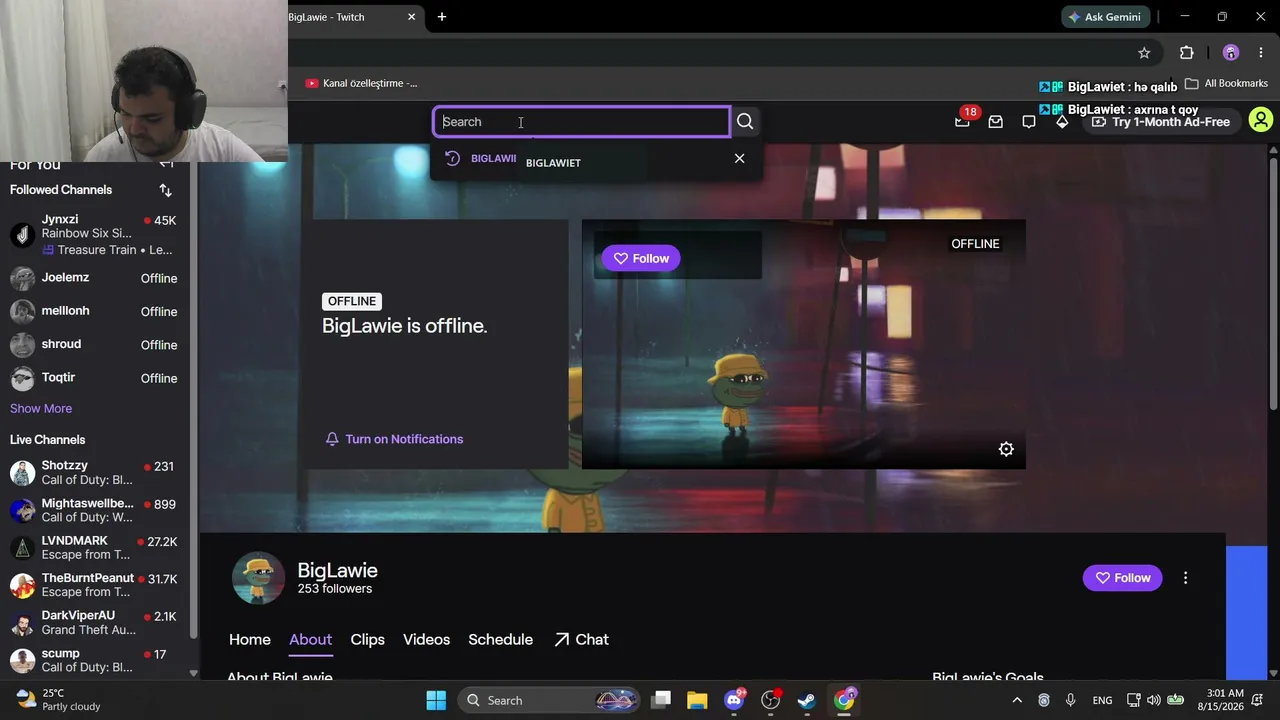Screen dimensions: 1280x720
Task: Click Follow button on the video player
Action: coord(641,258)
